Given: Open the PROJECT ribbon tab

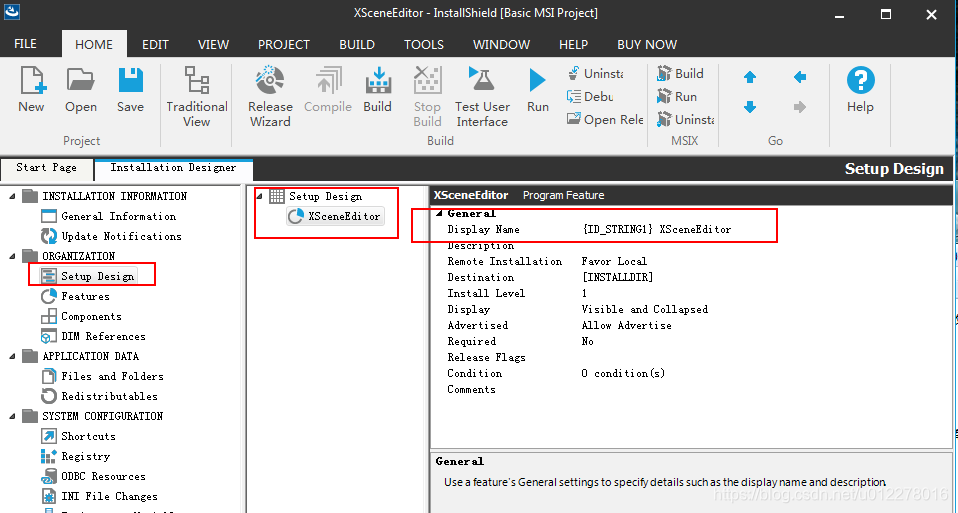Looking at the screenshot, I should [283, 45].
